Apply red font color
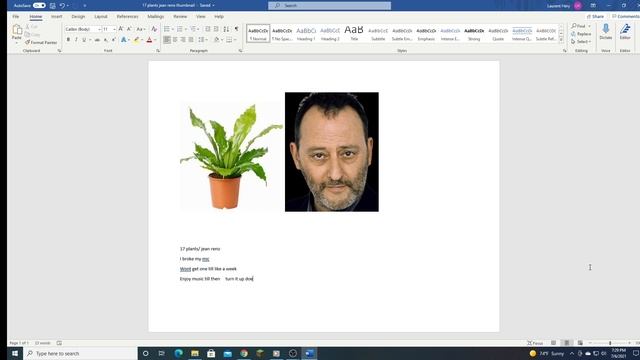This screenshot has height=360, width=640. [x=149, y=40]
